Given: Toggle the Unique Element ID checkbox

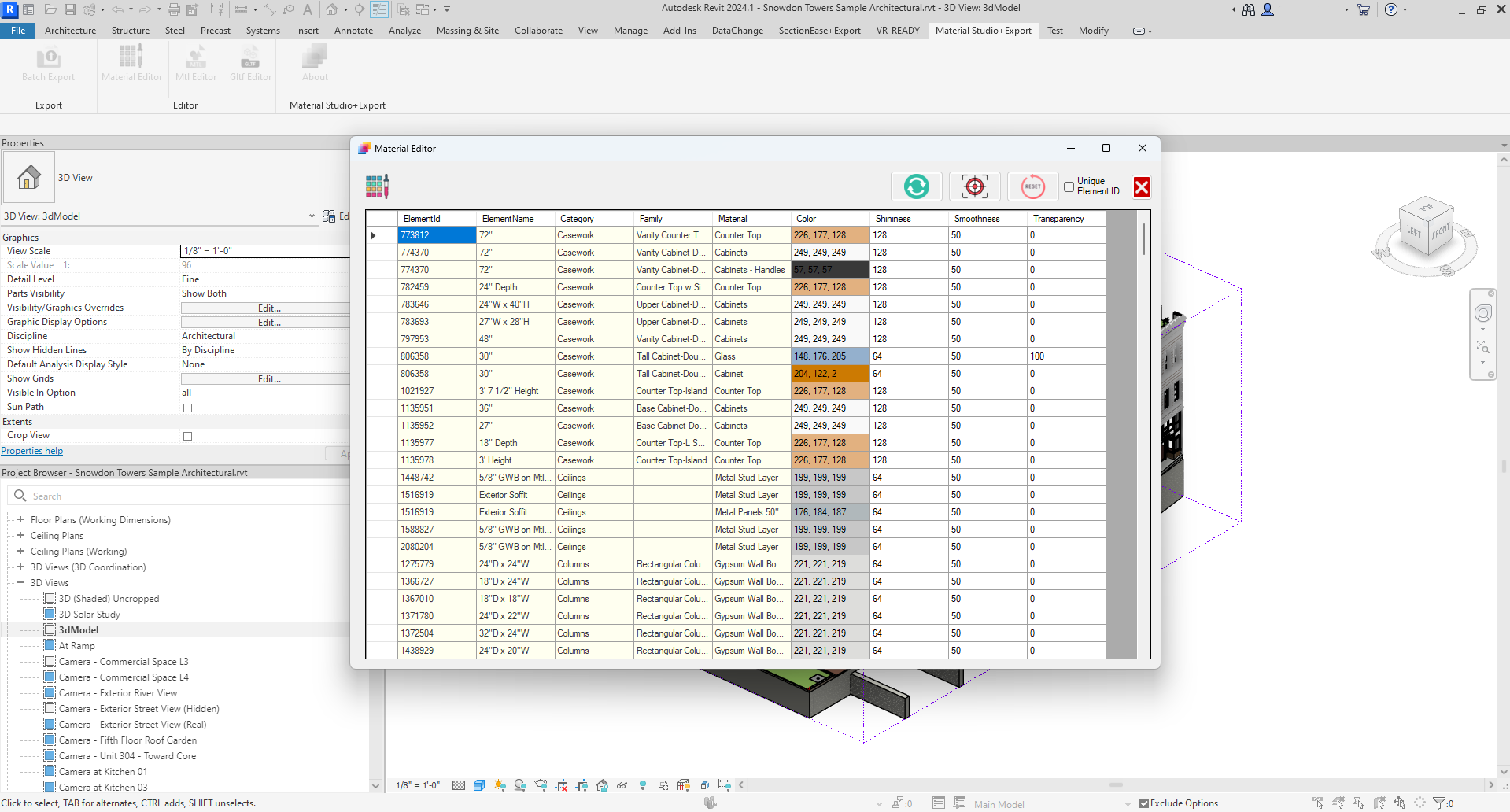Looking at the screenshot, I should [x=1069, y=186].
